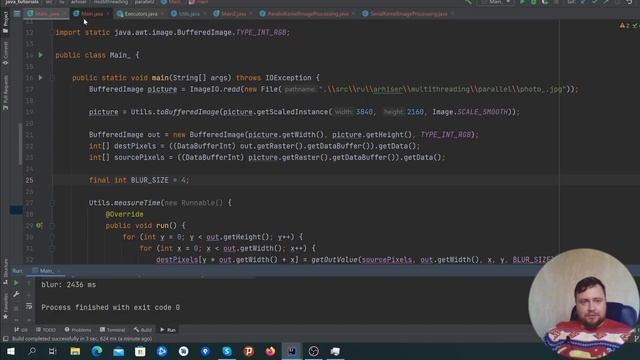Click the @Override annotation on line 28

click(124, 214)
